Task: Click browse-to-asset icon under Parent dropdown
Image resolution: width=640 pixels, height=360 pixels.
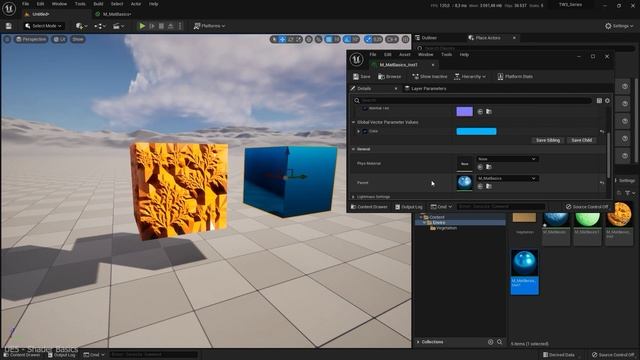Action: [x=489, y=186]
